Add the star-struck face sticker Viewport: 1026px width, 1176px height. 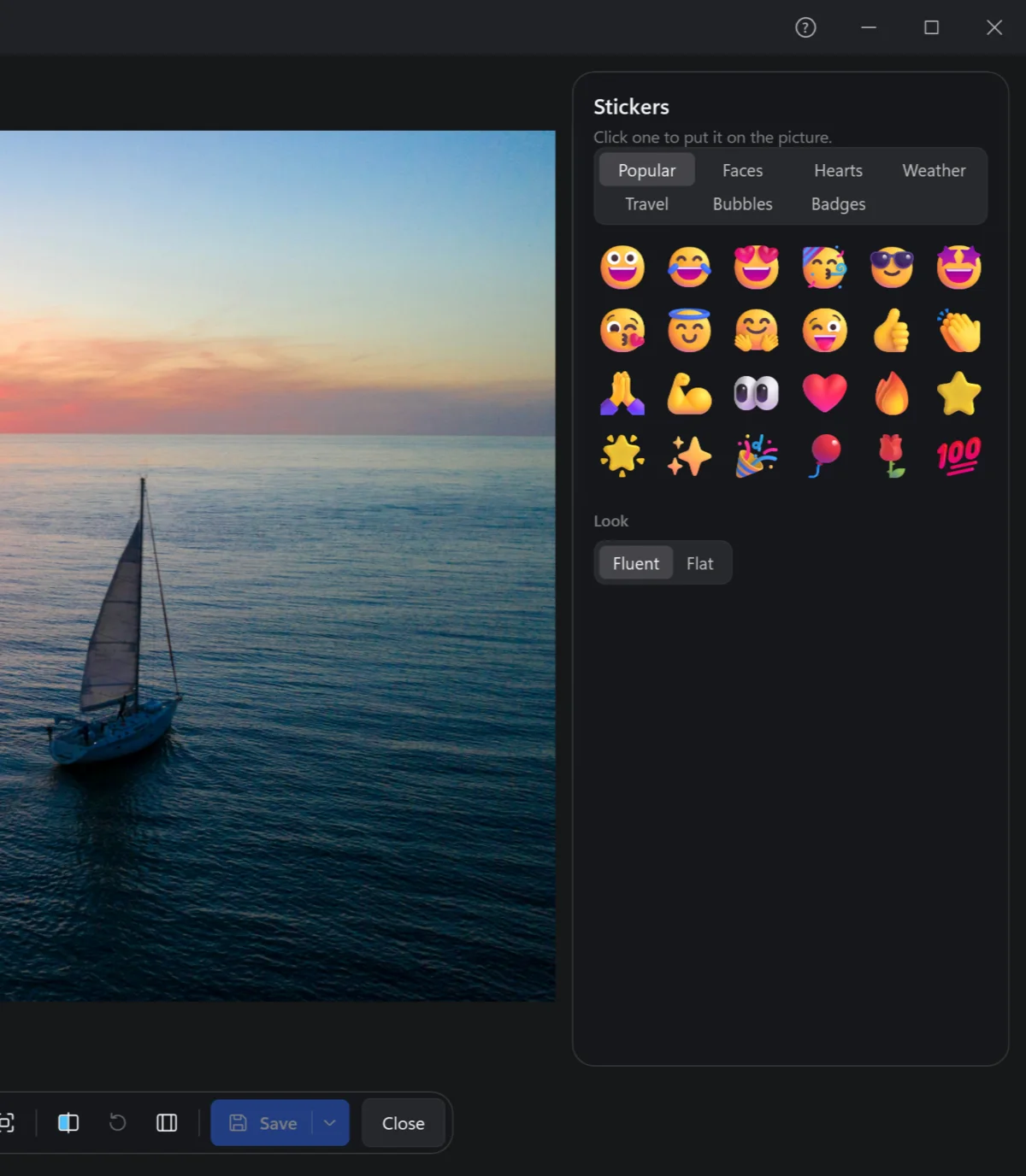click(x=958, y=268)
